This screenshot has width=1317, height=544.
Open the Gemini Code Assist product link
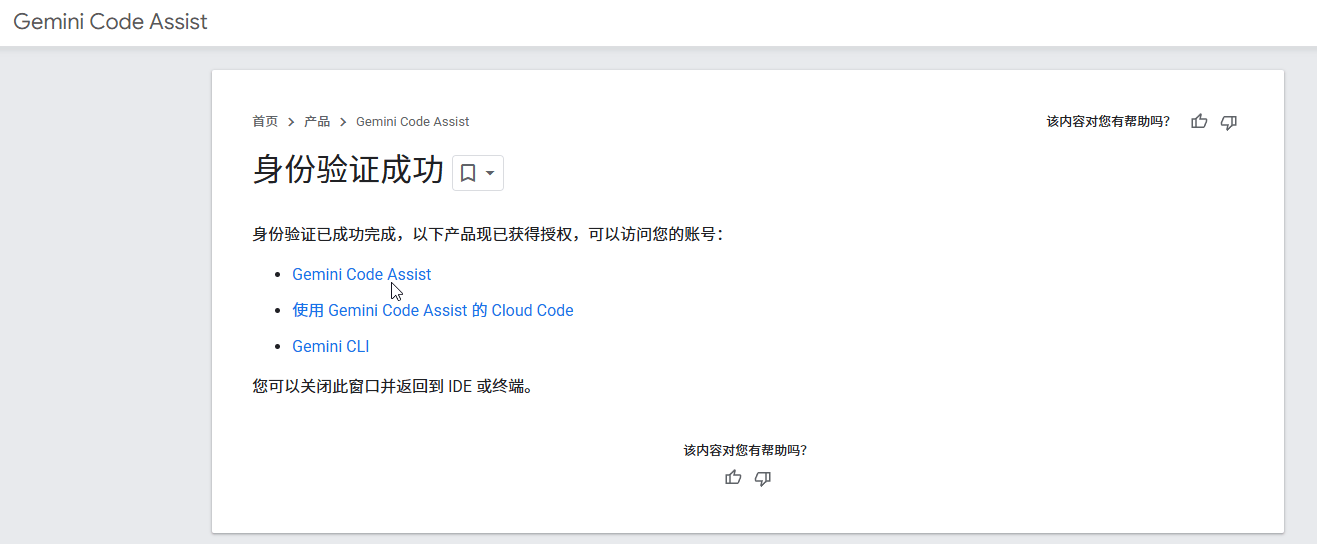[361, 274]
